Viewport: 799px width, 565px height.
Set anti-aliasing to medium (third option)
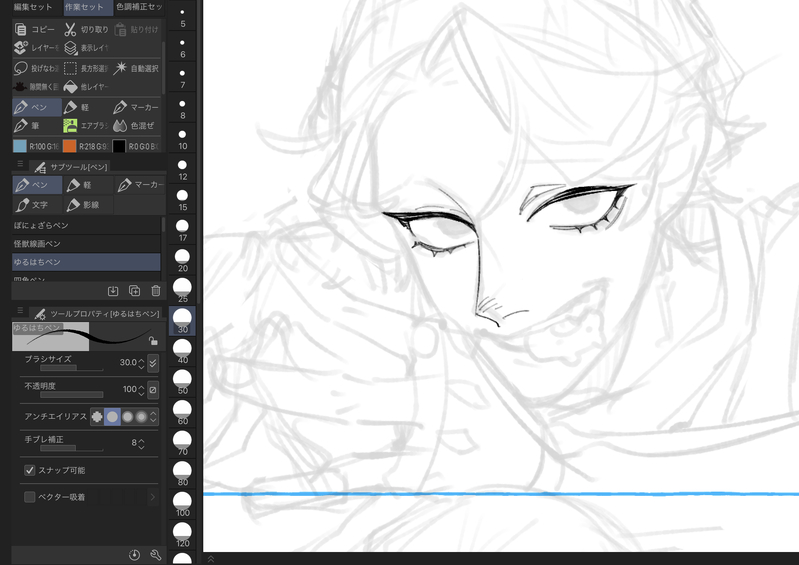pyautogui.click(x=127, y=417)
